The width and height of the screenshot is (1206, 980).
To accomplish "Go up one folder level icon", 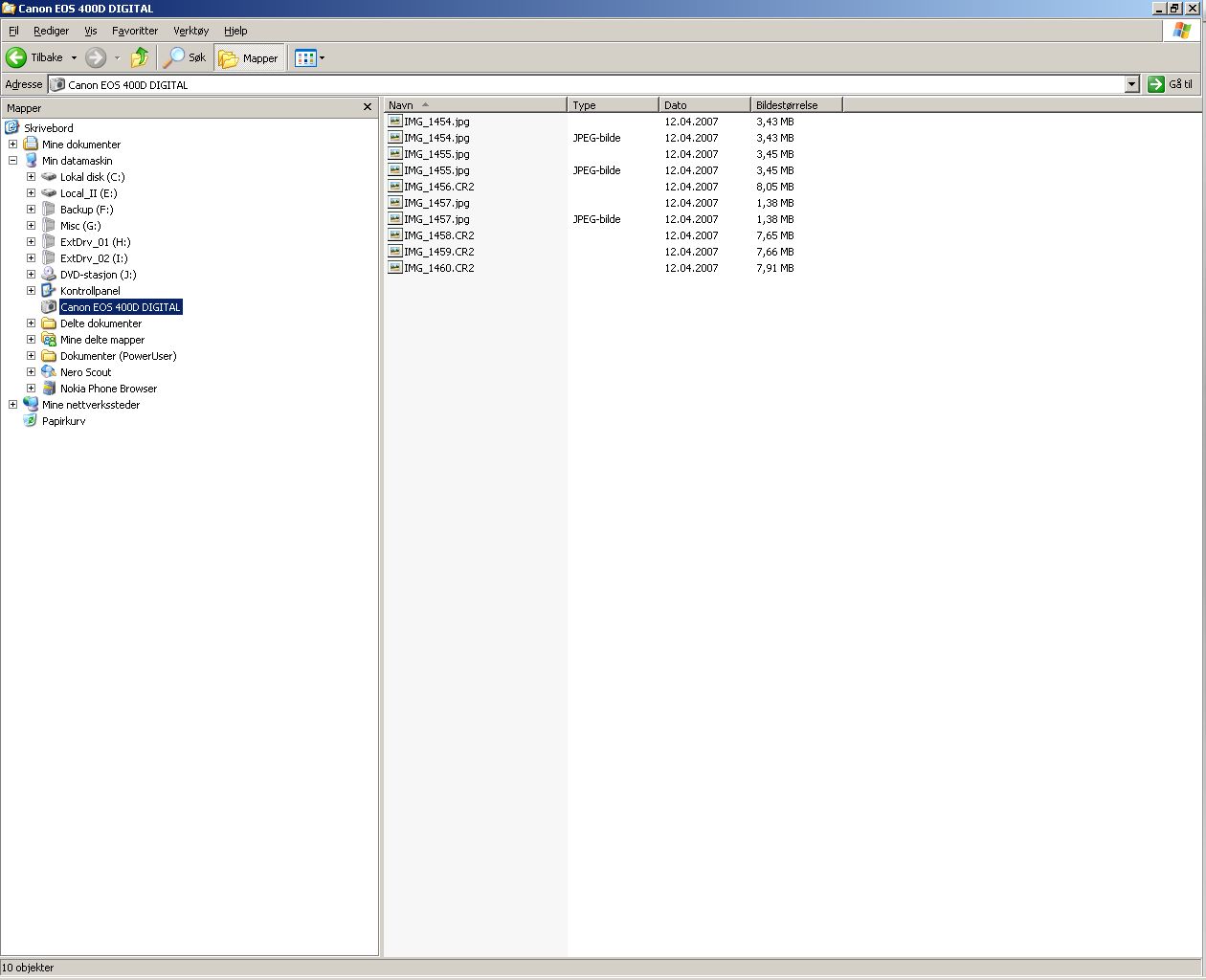I will point(140,57).
